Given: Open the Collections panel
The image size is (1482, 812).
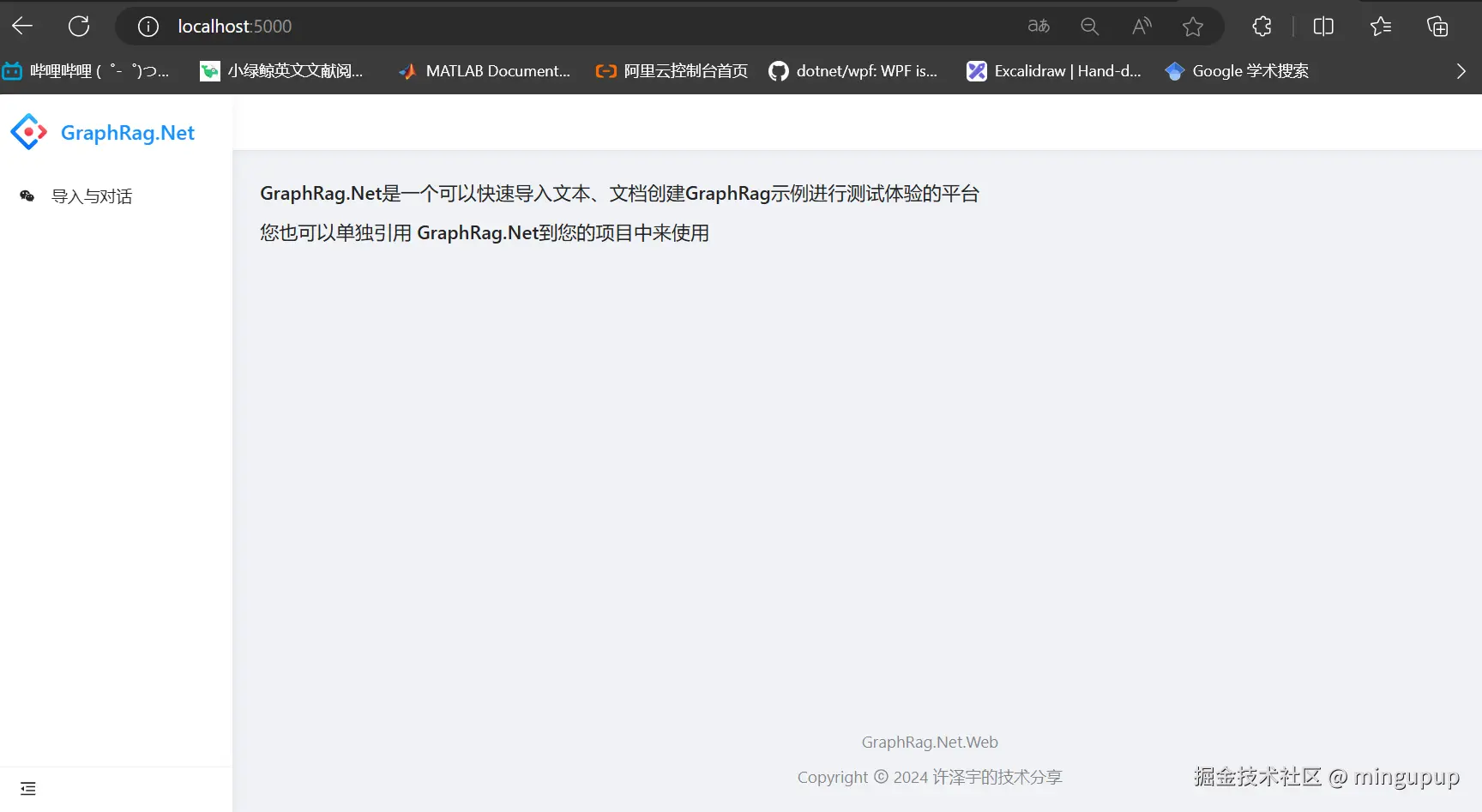Looking at the screenshot, I should pos(1437,27).
